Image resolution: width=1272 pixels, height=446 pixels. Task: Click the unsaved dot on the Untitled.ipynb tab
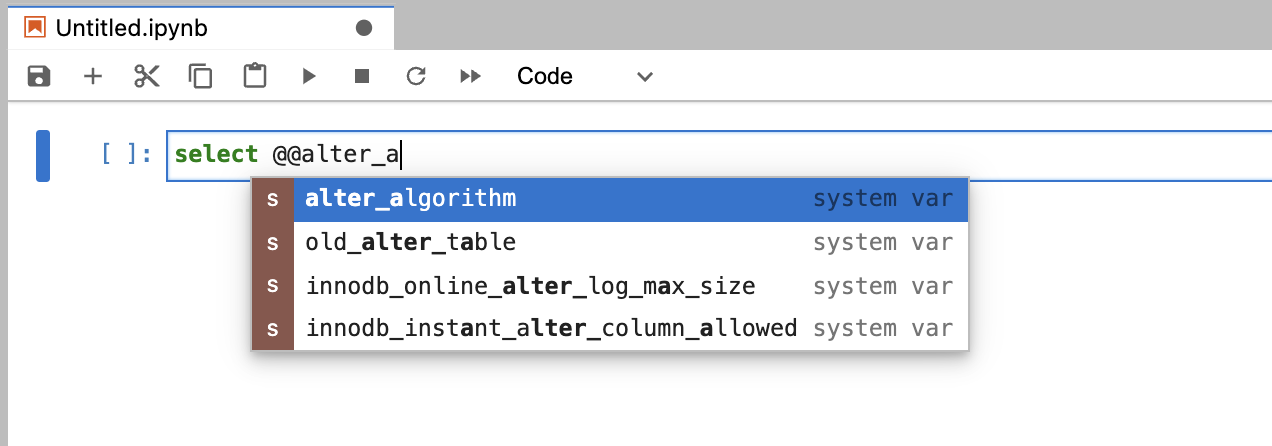coord(364,28)
